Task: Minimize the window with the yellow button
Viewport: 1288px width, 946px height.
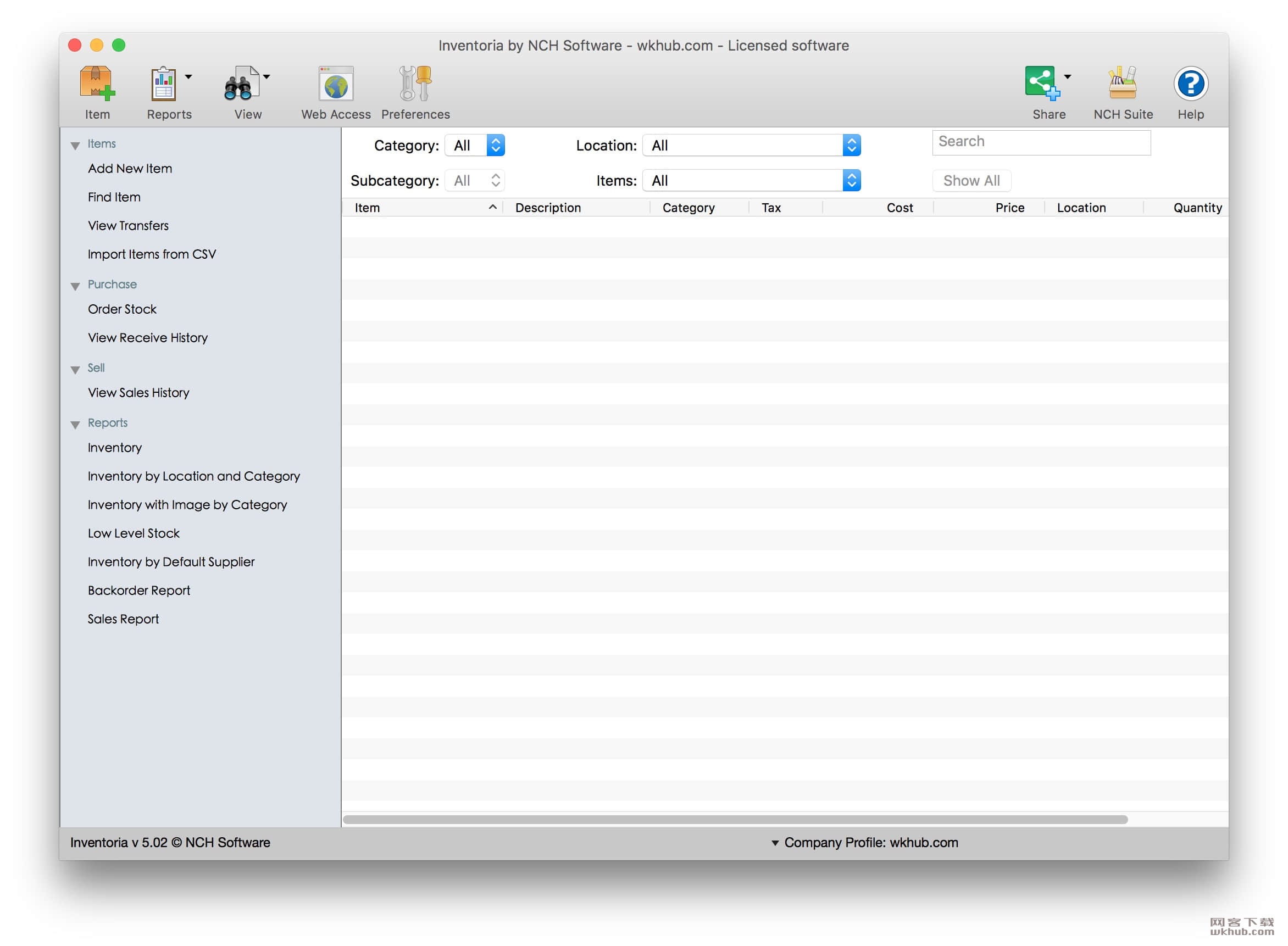Action: click(97, 45)
